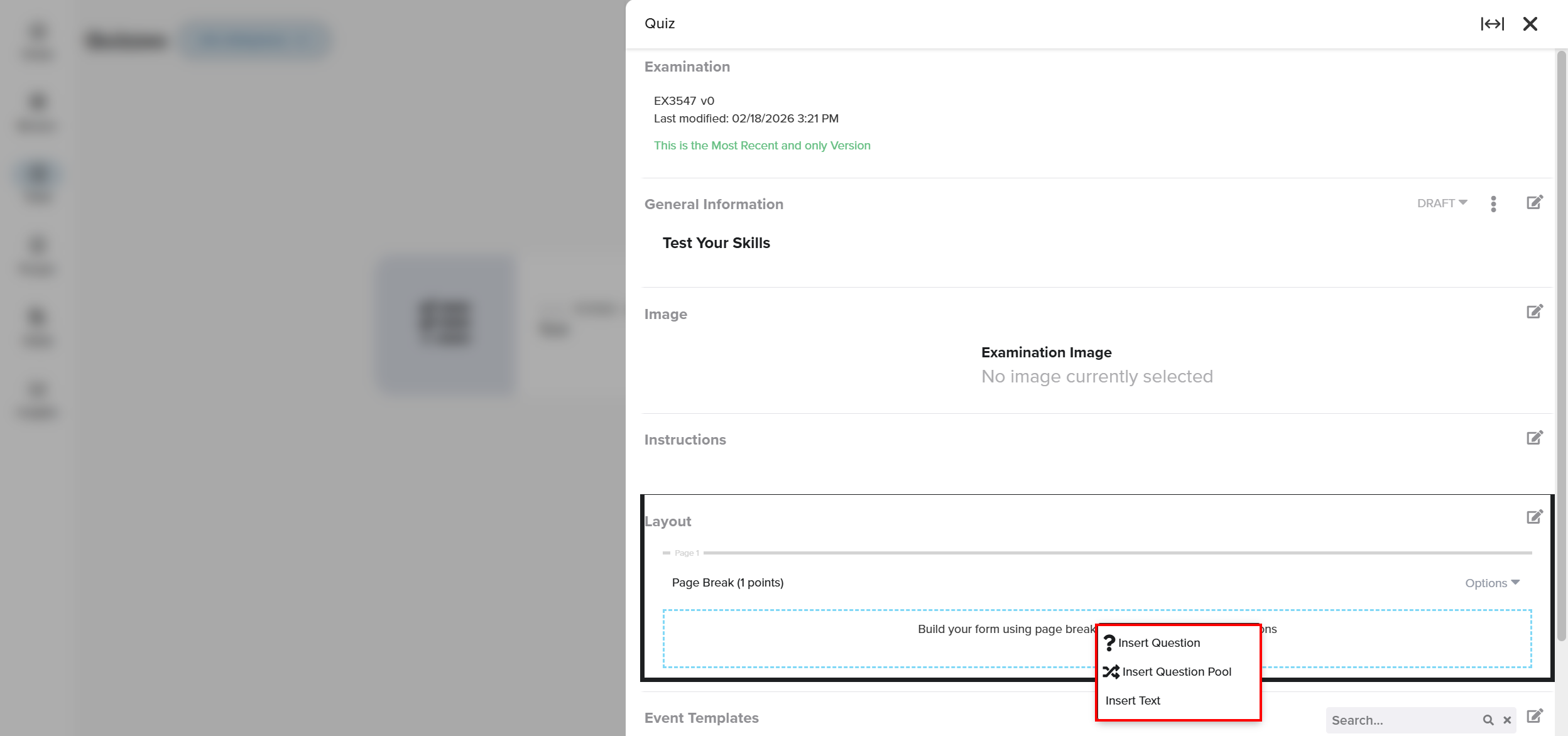
Task: Collapse the Page 1 divider
Action: click(x=667, y=553)
